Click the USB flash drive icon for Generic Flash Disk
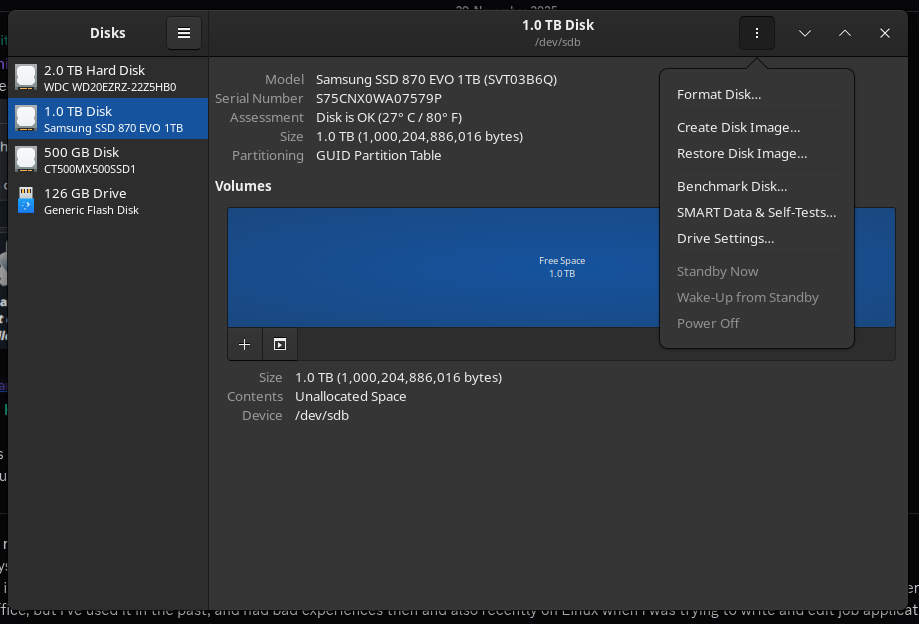The image size is (919, 624). pyautogui.click(x=27, y=200)
